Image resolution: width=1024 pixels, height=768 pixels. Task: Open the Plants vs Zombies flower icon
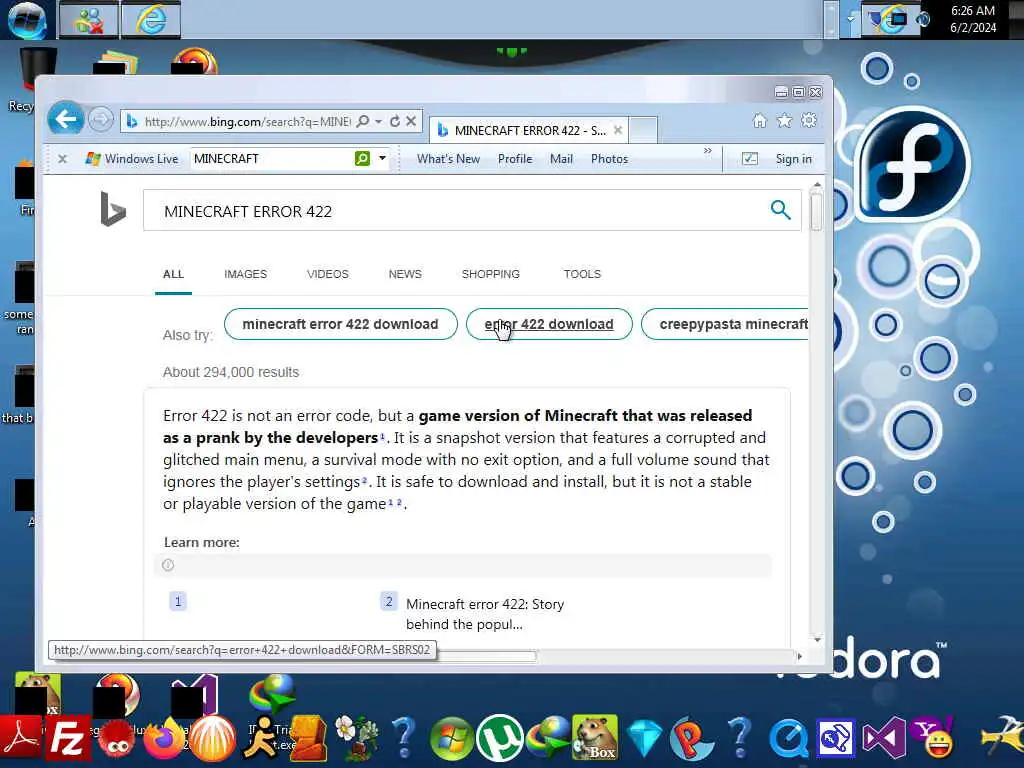pos(355,738)
